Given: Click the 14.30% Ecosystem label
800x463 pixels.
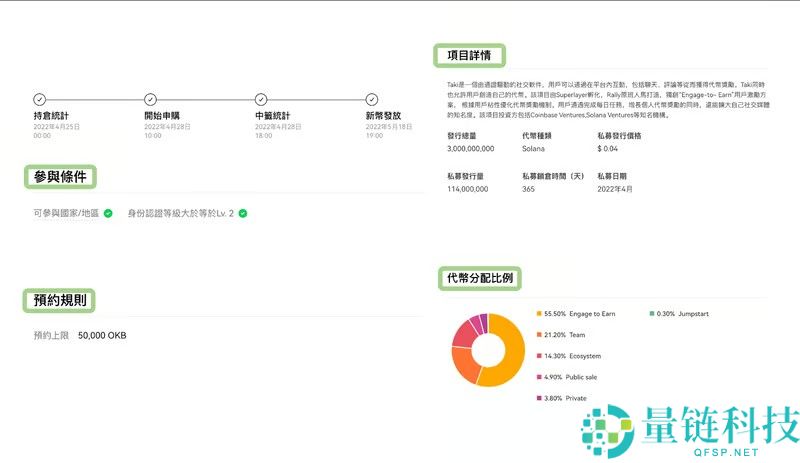Looking at the screenshot, I should pyautogui.click(x=572, y=356).
